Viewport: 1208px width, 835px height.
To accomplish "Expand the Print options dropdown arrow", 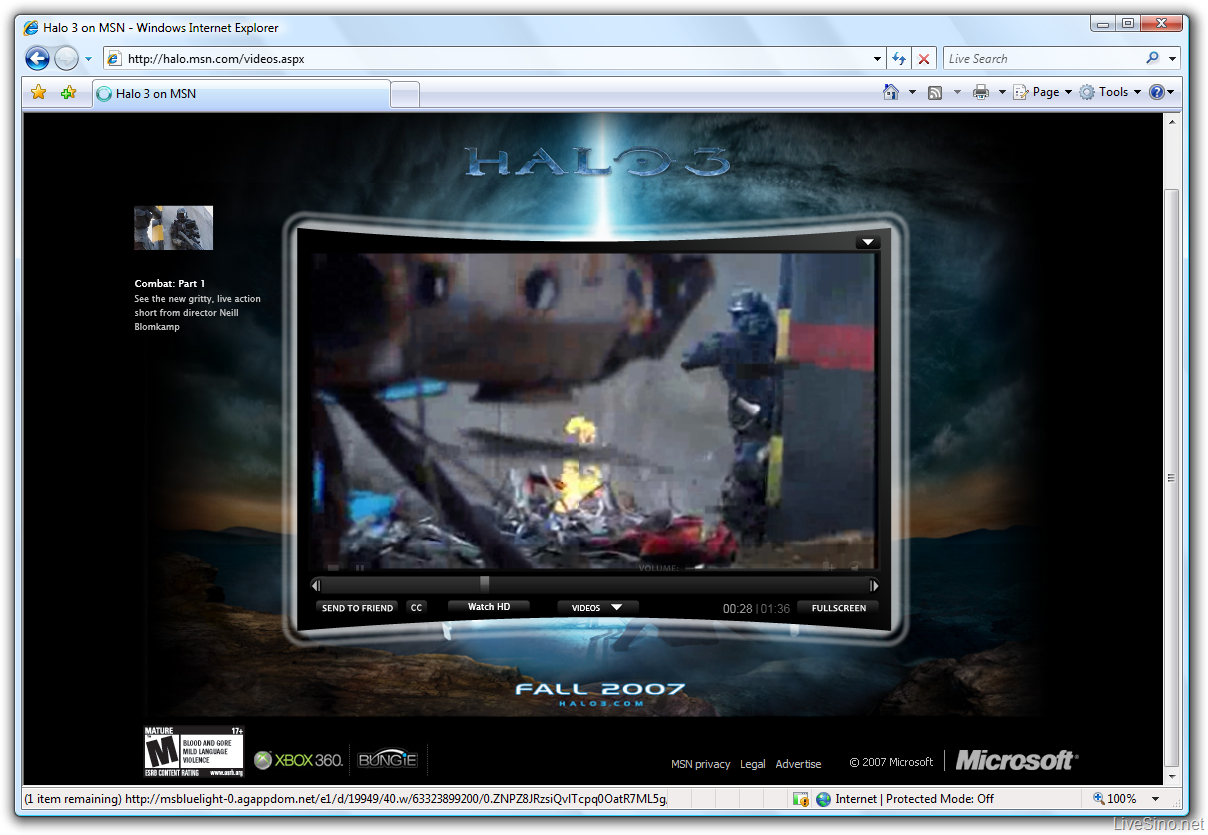I will [1002, 92].
